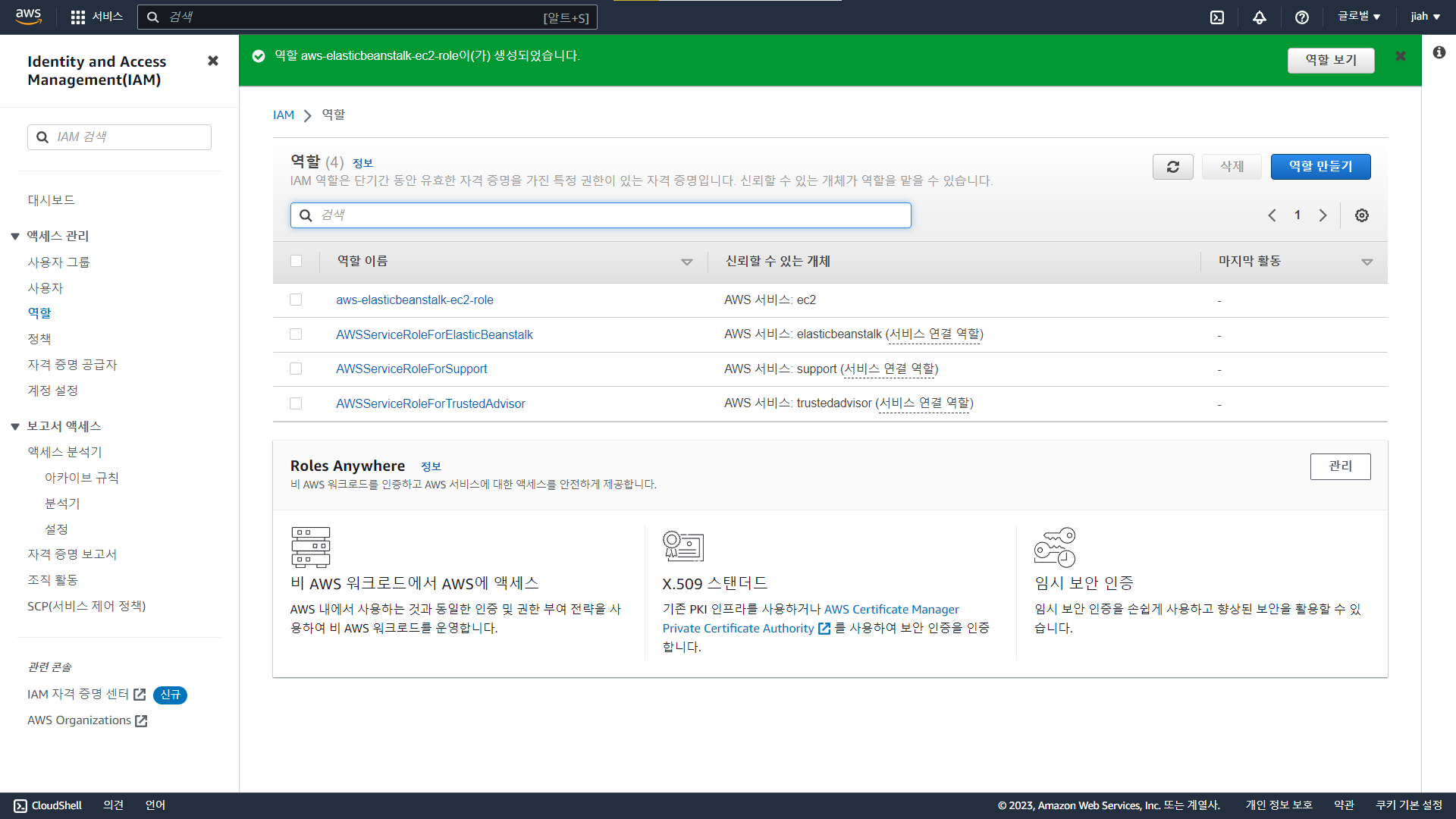Refresh the roles list
The image size is (1456, 819).
[1173, 167]
